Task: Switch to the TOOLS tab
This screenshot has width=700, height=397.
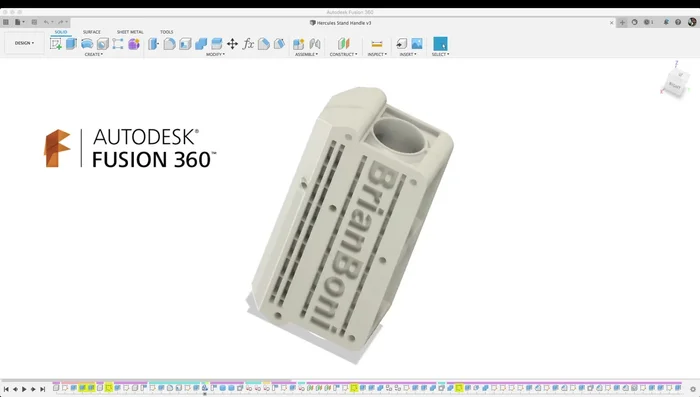Action: pyautogui.click(x=167, y=32)
